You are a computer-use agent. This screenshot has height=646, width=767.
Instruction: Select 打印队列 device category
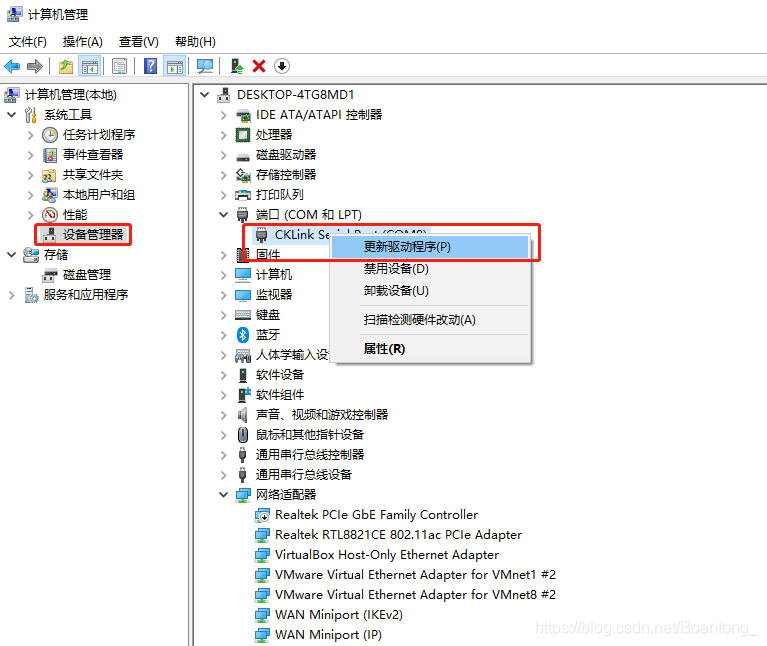(x=279, y=195)
